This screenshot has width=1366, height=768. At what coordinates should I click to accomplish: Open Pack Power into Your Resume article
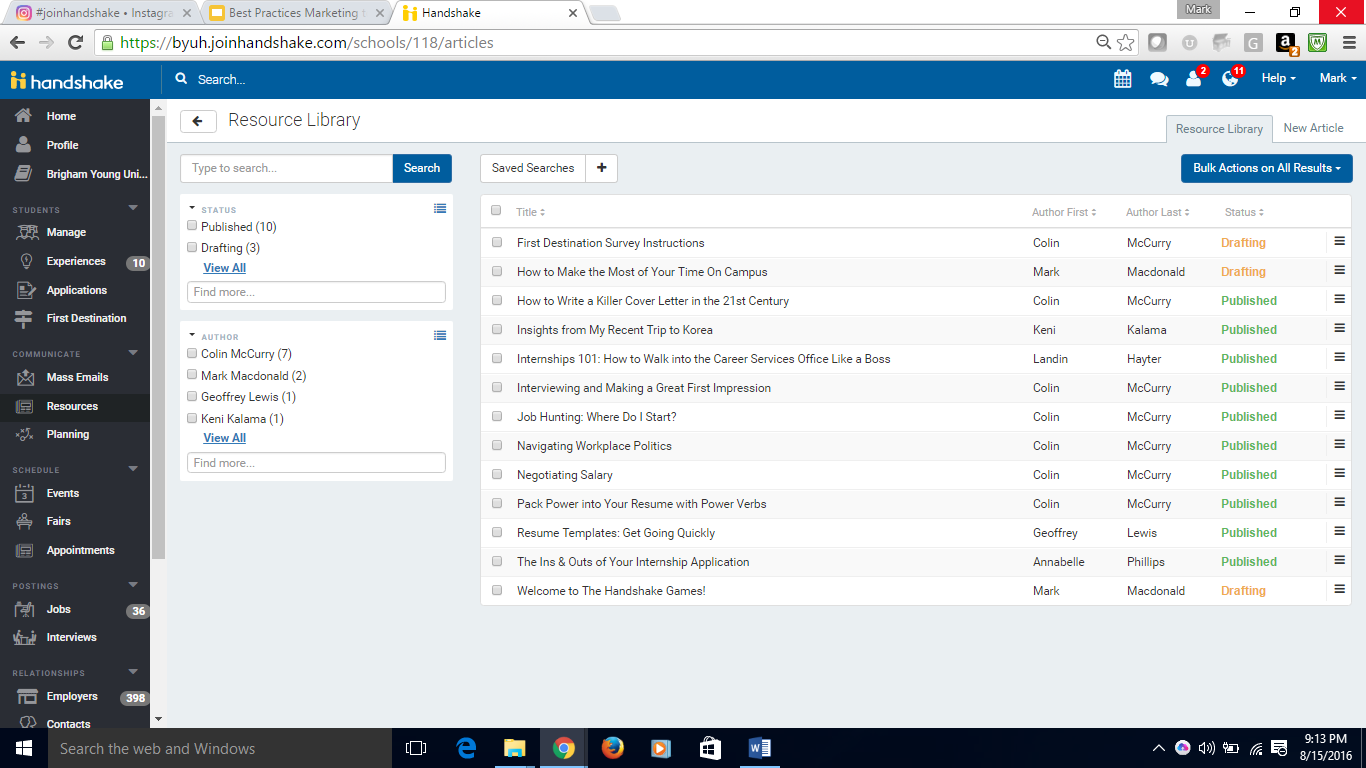click(x=641, y=503)
